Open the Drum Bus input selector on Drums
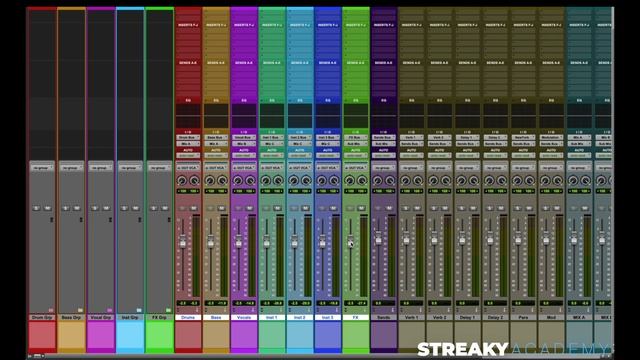Image resolution: width=640 pixels, height=360 pixels. [188, 138]
